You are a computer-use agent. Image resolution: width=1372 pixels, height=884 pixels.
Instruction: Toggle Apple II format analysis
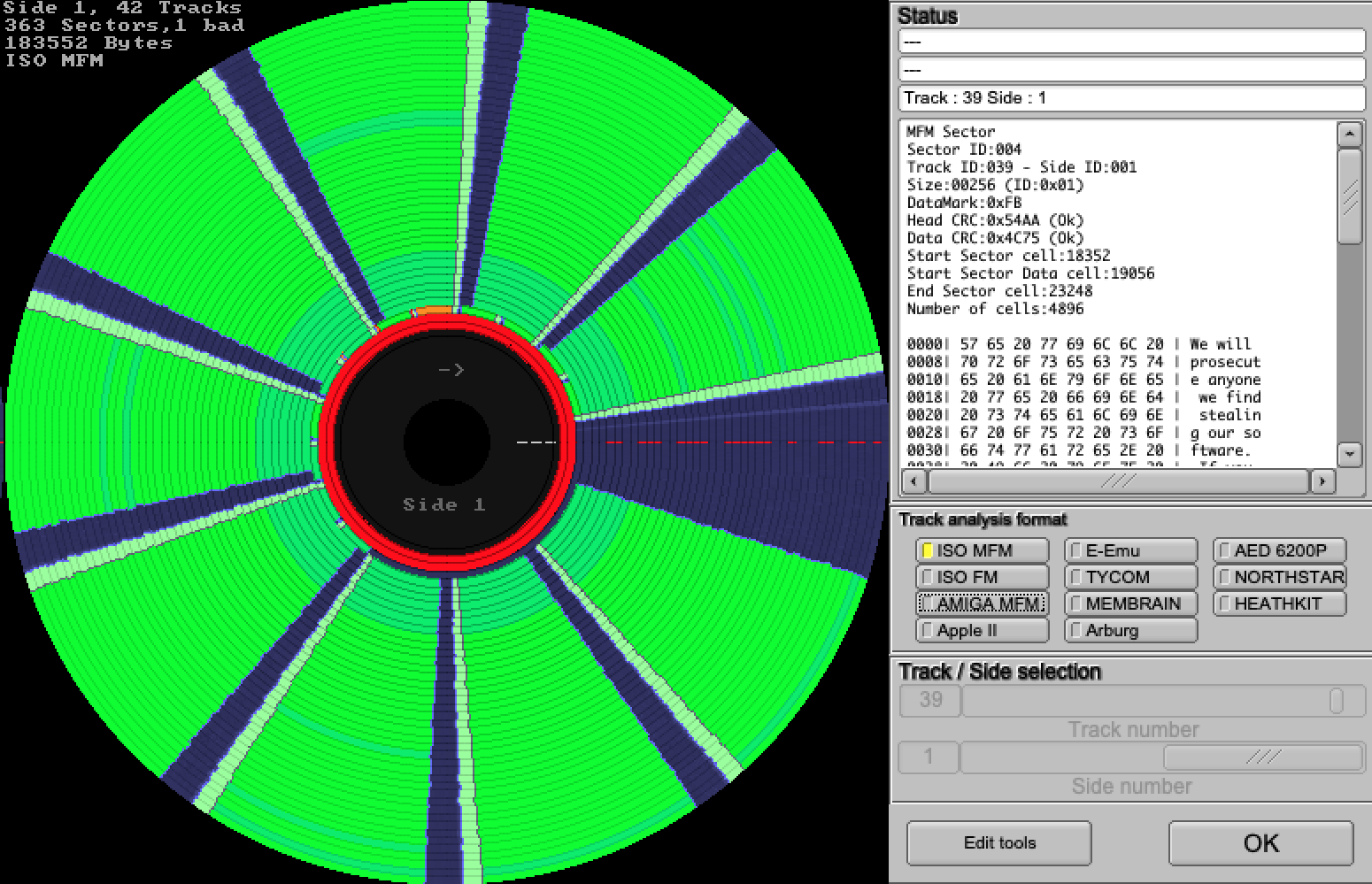[982, 630]
